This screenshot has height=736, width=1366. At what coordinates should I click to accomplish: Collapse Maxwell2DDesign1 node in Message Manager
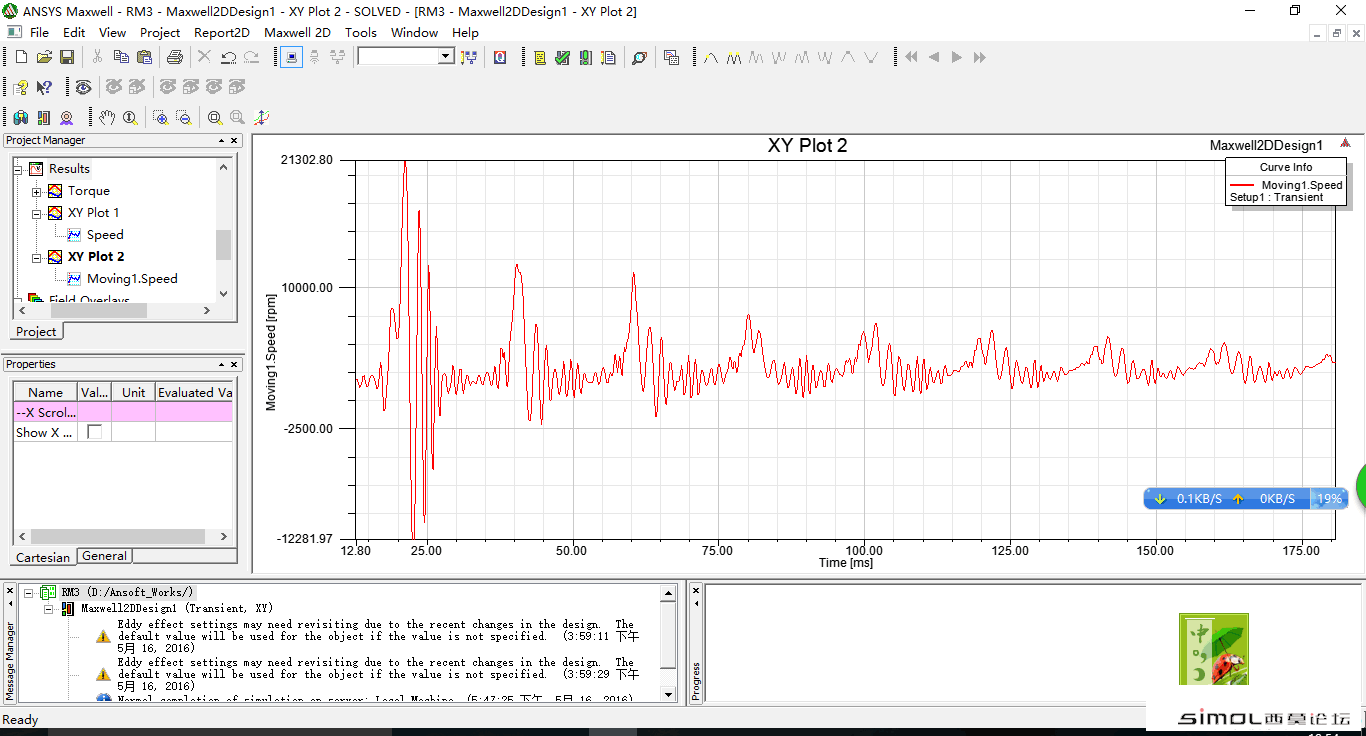[50, 608]
